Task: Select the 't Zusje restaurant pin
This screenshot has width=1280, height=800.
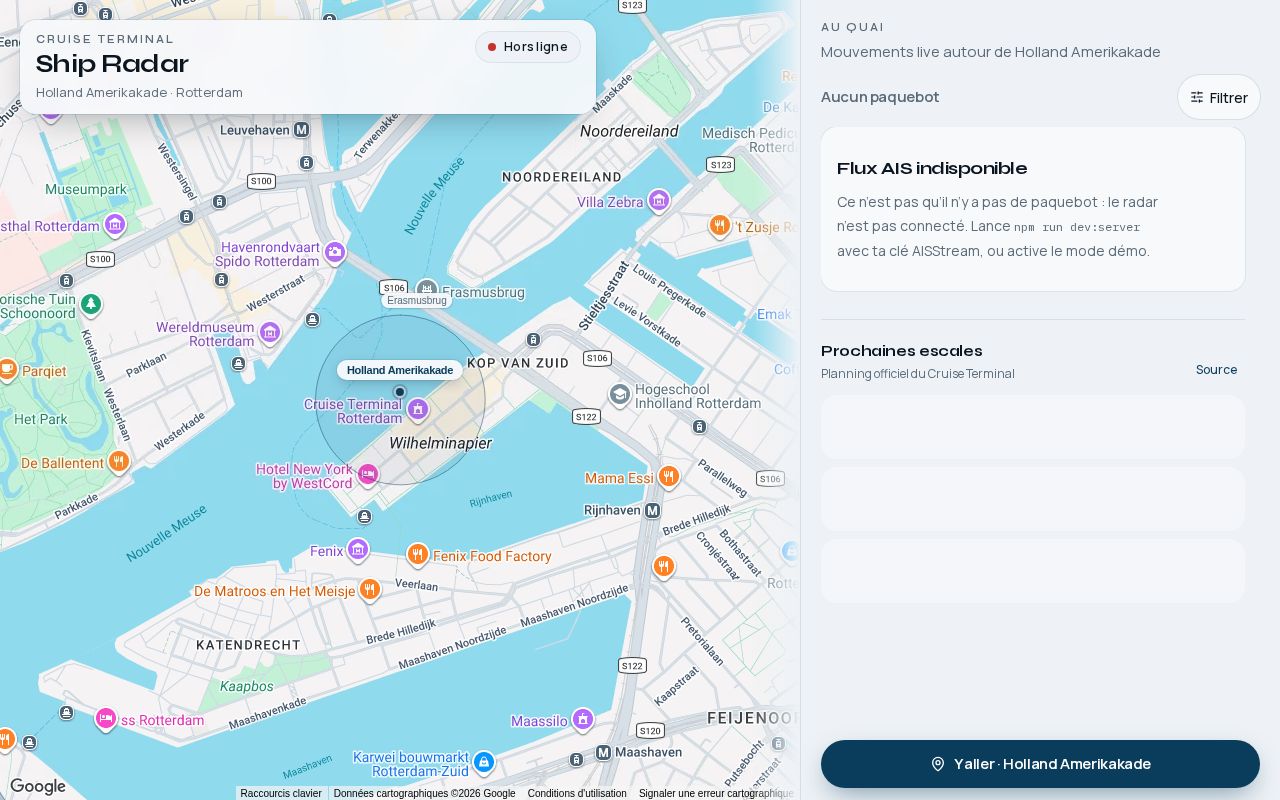Action: (x=719, y=225)
